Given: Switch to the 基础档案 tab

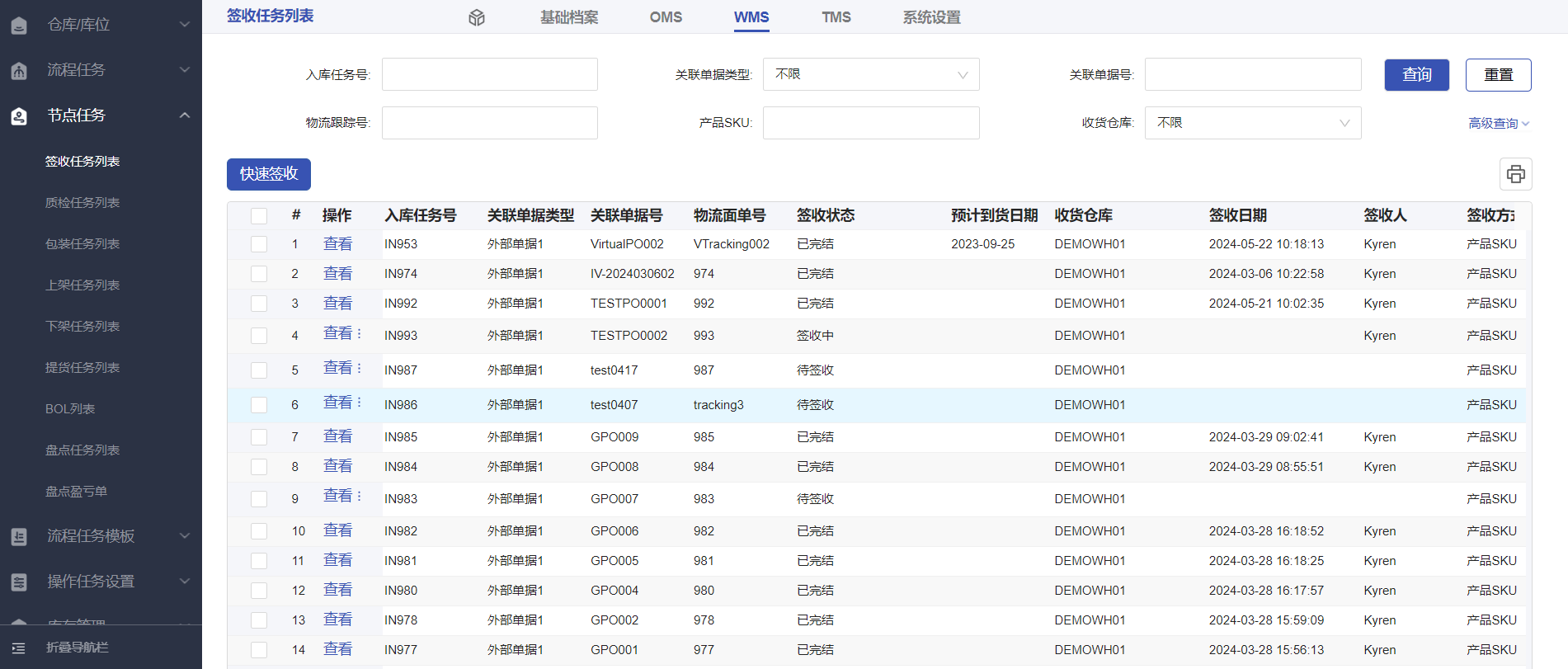Looking at the screenshot, I should 569,17.
